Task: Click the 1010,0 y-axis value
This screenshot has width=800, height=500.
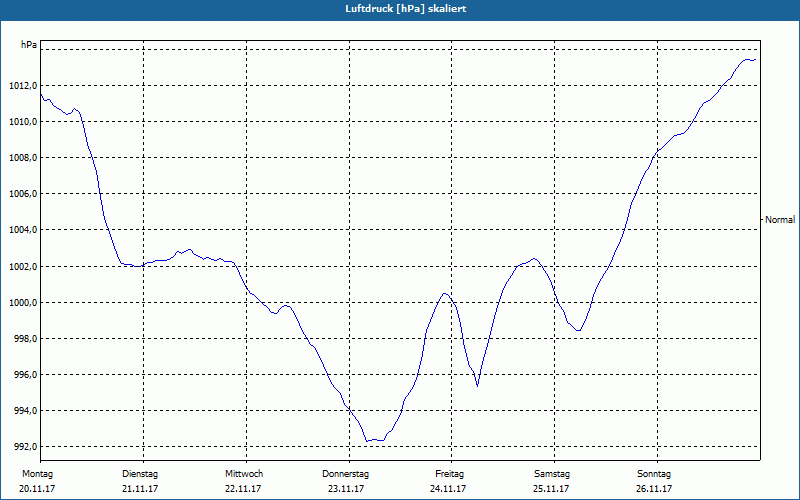Action: 23,121
